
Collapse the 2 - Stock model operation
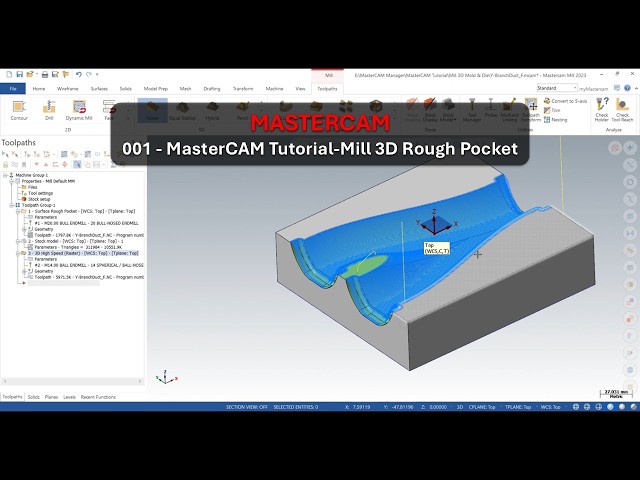coord(18,241)
